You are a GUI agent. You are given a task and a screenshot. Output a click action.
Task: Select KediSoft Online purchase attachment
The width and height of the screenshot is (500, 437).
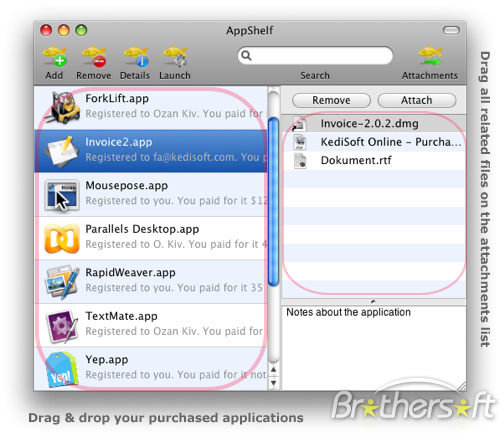coord(374,142)
